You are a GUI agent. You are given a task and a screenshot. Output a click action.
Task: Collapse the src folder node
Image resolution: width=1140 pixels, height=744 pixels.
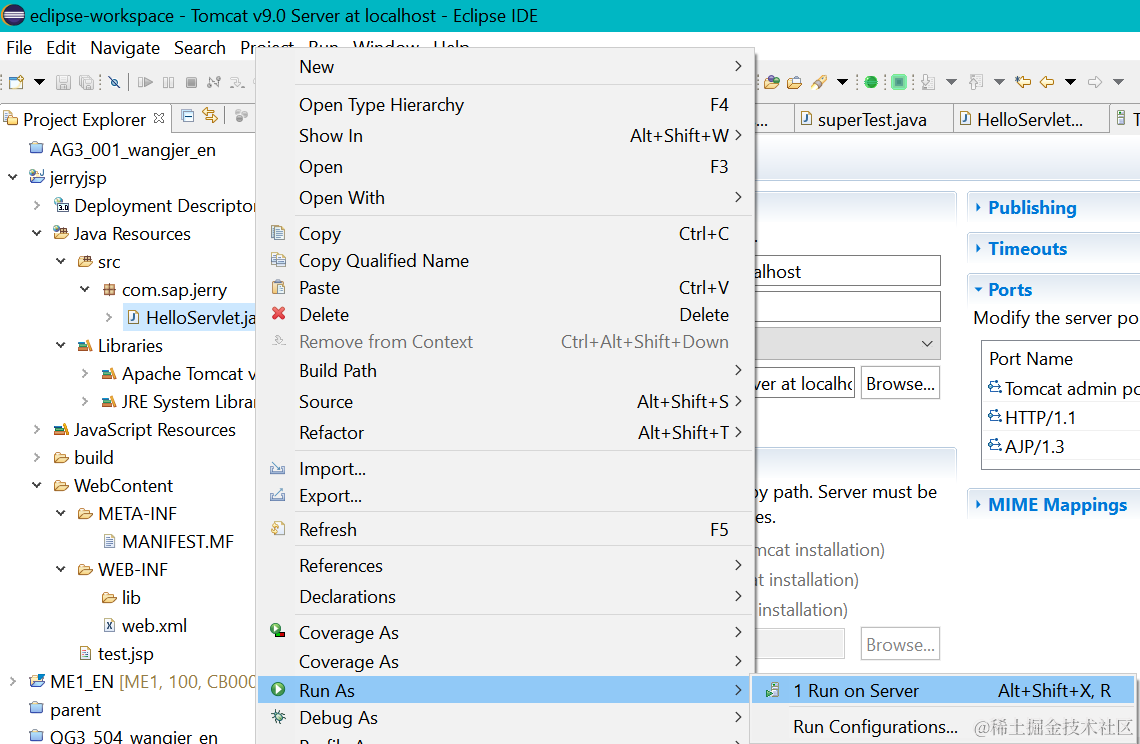(60, 262)
